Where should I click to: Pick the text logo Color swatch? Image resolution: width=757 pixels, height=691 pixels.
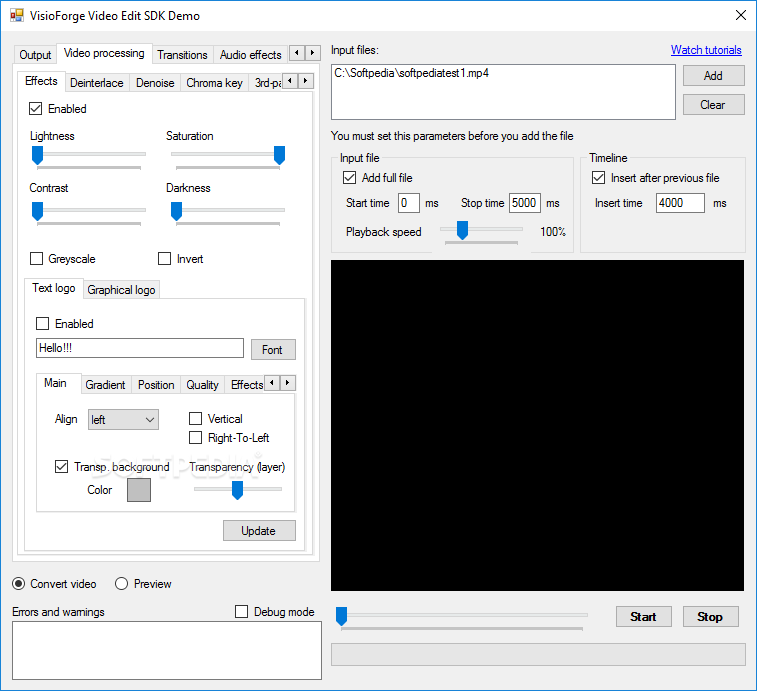click(139, 490)
